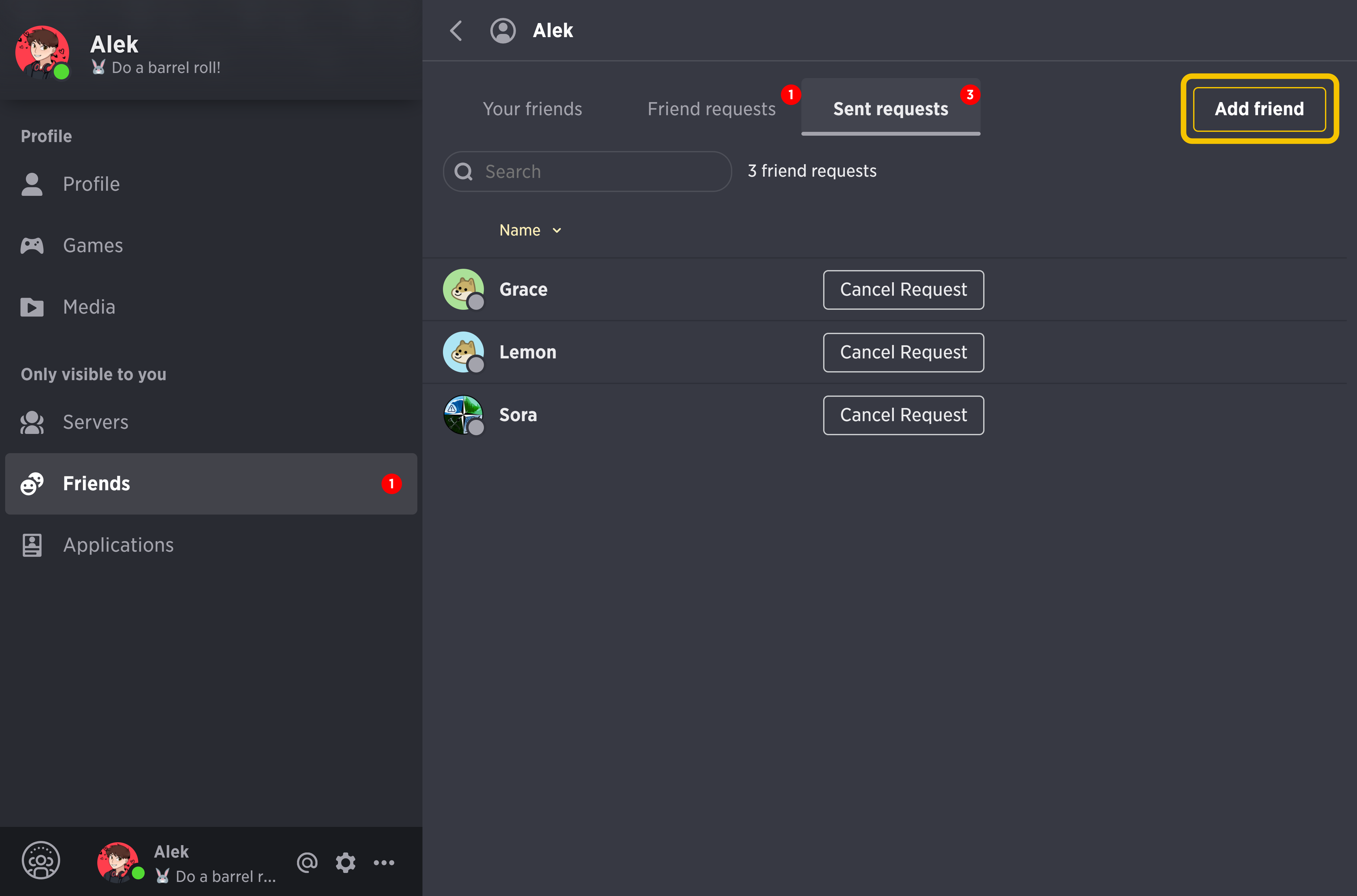This screenshot has height=896, width=1357.
Task: Open the Profile sidebar item
Action: [x=211, y=184]
